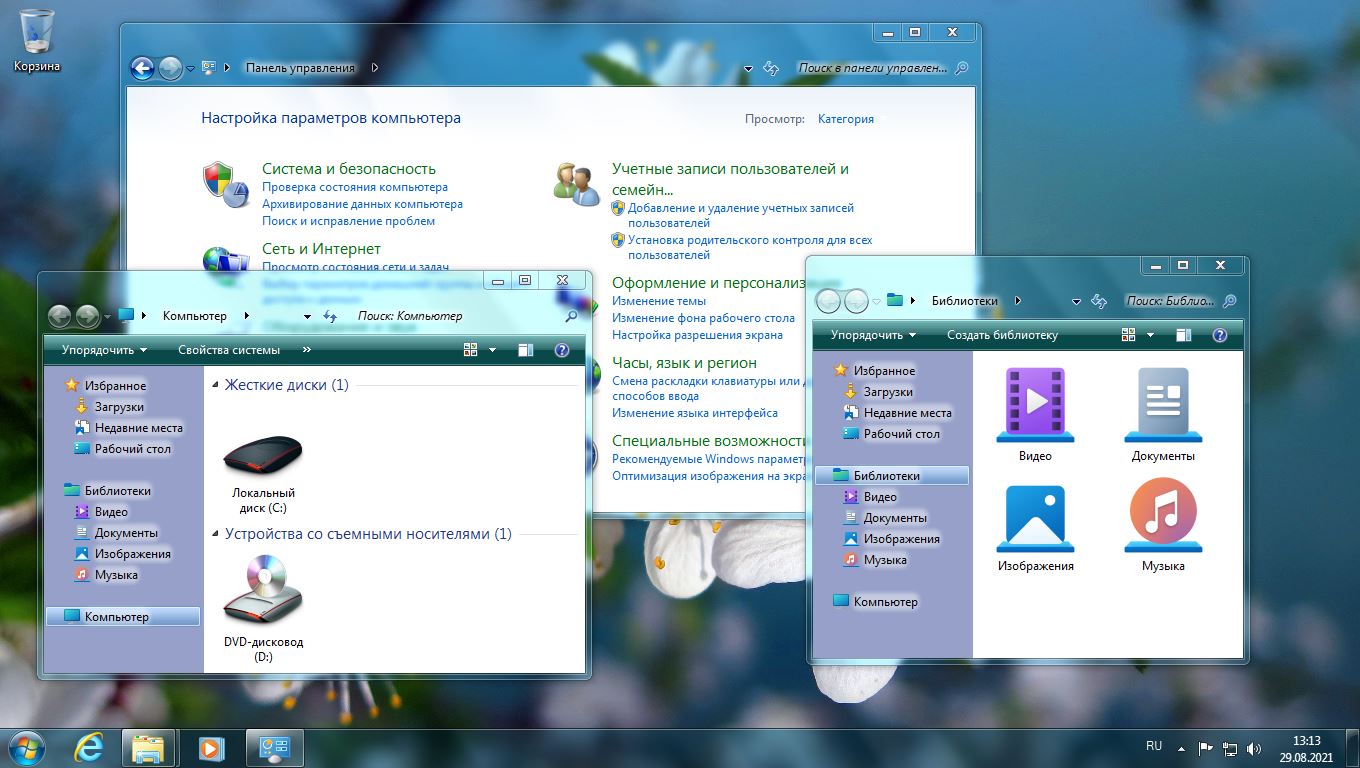Open Система и безопасность category link
Screen dimensions: 1360x768
tap(349, 169)
